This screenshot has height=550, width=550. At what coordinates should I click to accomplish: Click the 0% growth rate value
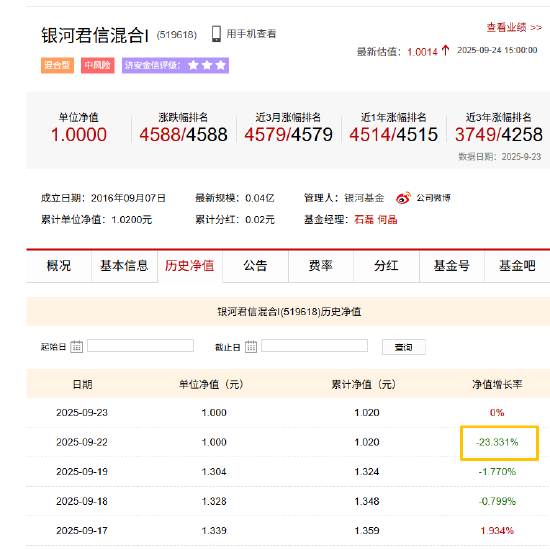(497, 412)
